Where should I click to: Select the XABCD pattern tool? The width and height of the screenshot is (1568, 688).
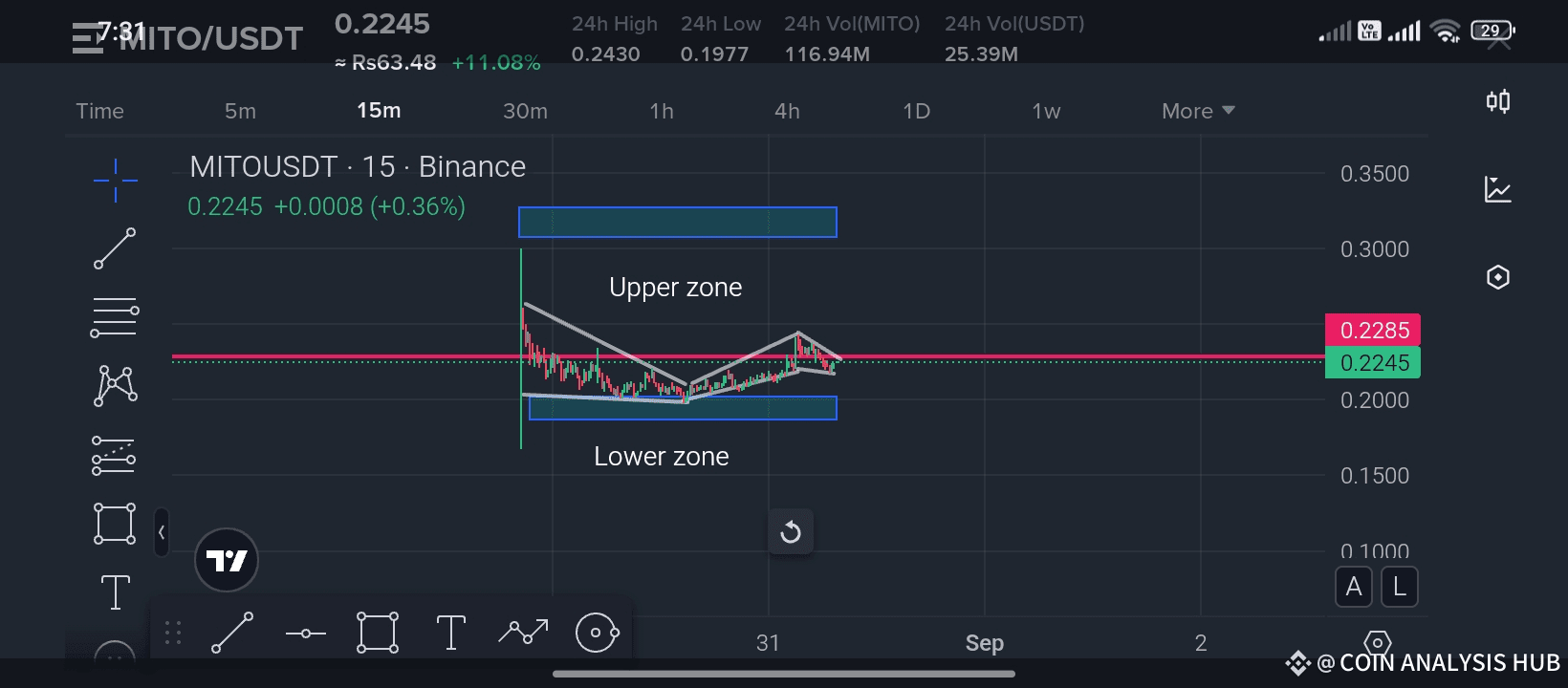coord(116,386)
